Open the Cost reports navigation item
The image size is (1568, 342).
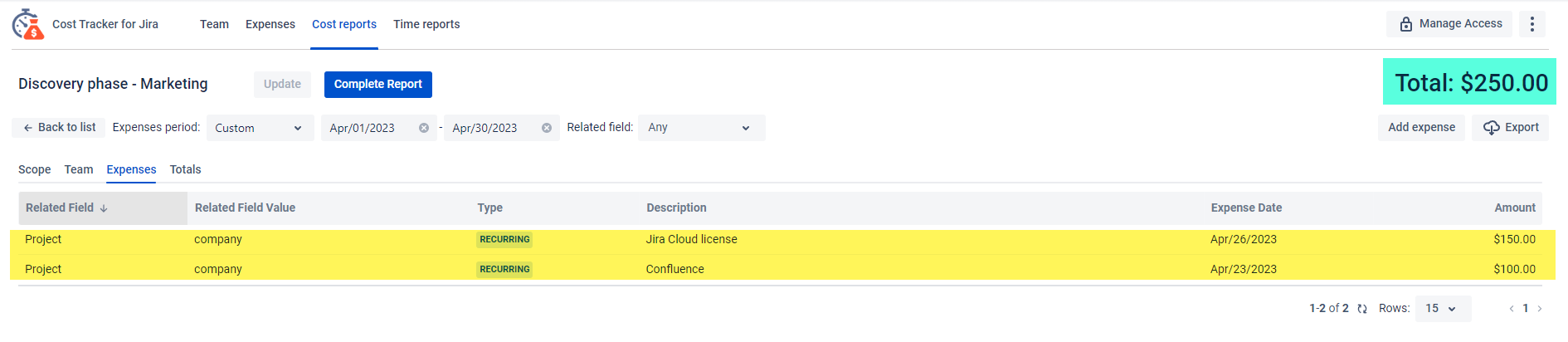(344, 24)
